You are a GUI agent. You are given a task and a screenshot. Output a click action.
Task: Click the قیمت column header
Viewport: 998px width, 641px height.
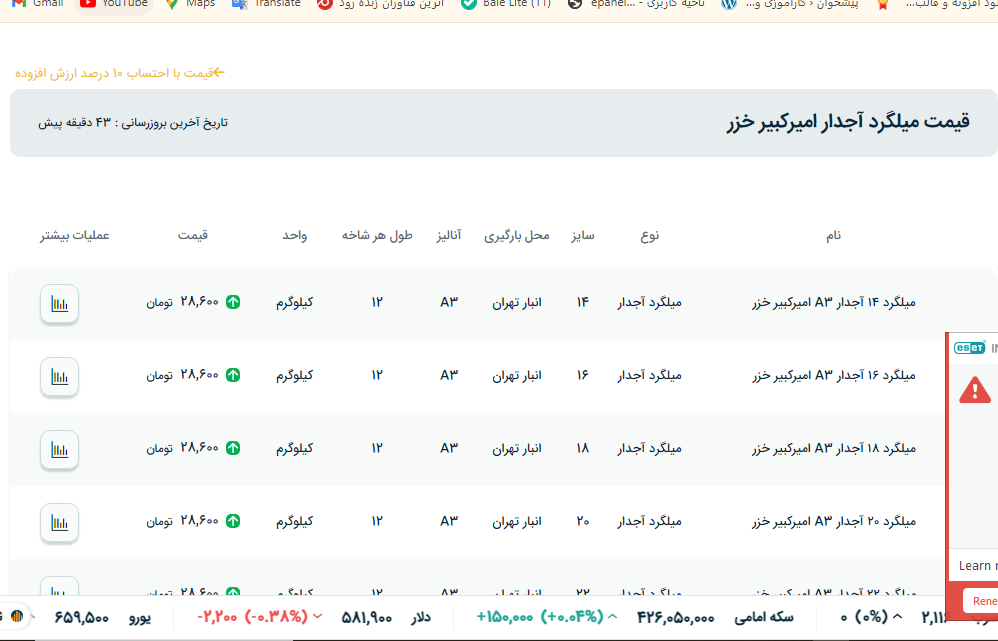[x=193, y=236]
